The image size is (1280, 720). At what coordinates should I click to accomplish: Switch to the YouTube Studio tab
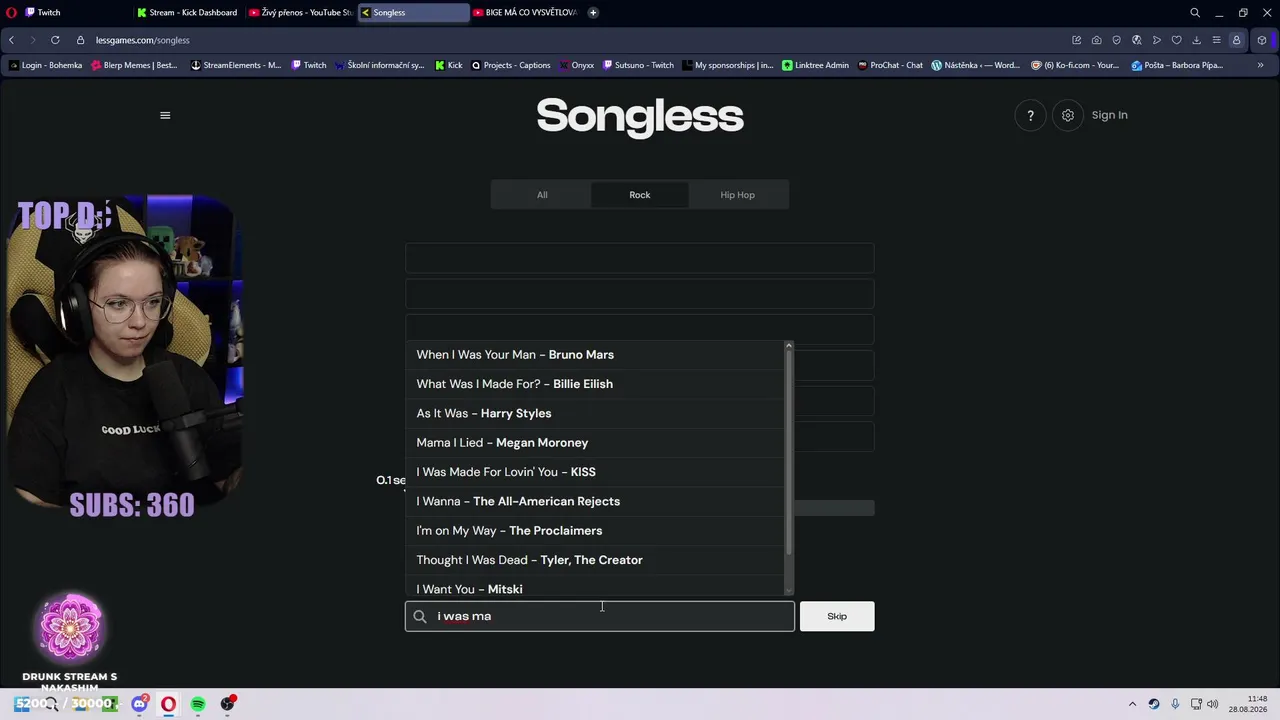click(300, 13)
